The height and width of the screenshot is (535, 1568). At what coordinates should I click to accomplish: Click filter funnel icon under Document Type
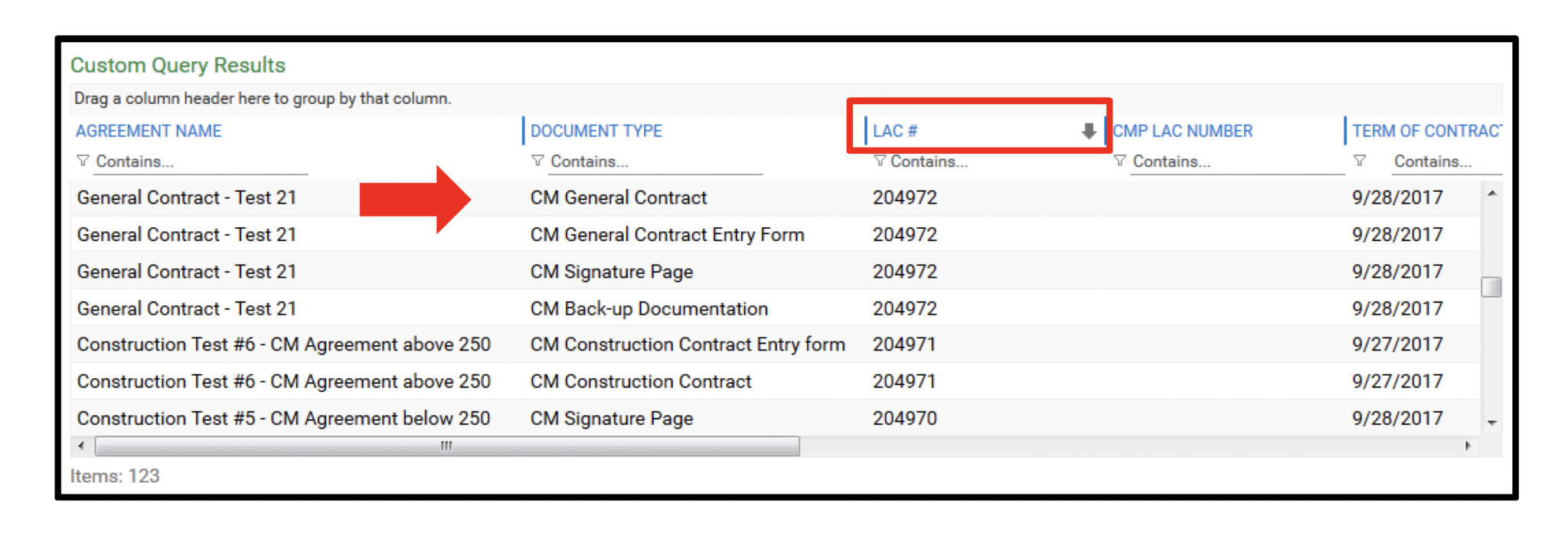(537, 161)
